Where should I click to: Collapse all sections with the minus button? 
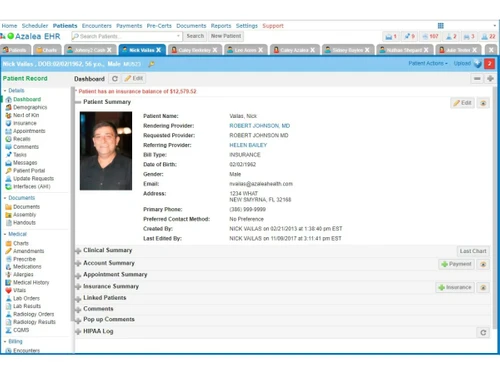point(477,79)
